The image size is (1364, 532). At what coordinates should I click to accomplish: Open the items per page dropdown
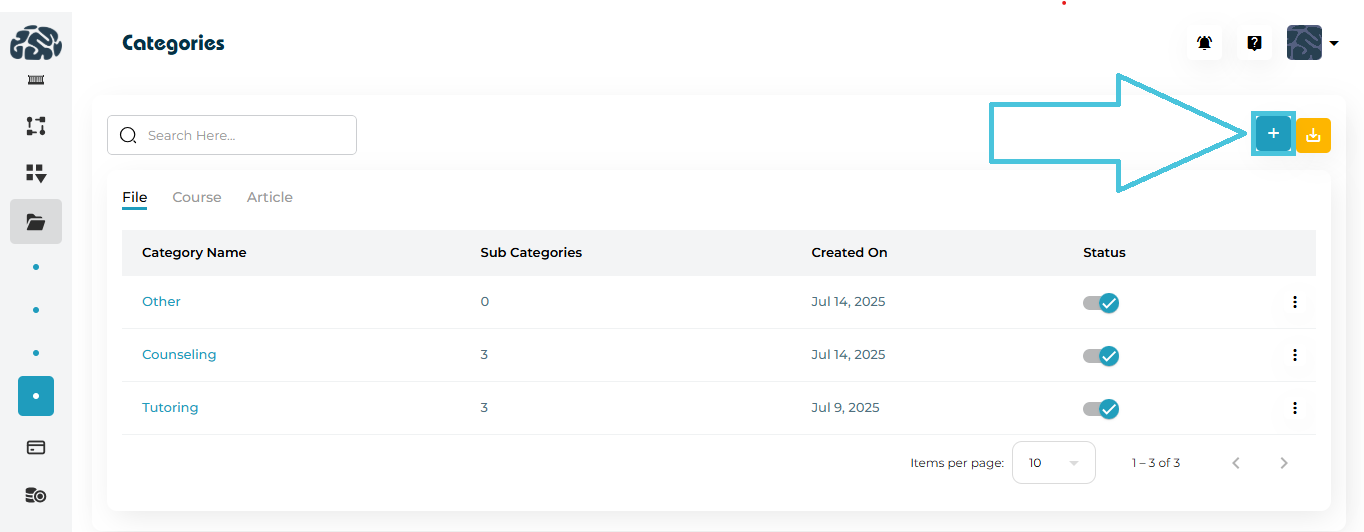(1053, 463)
